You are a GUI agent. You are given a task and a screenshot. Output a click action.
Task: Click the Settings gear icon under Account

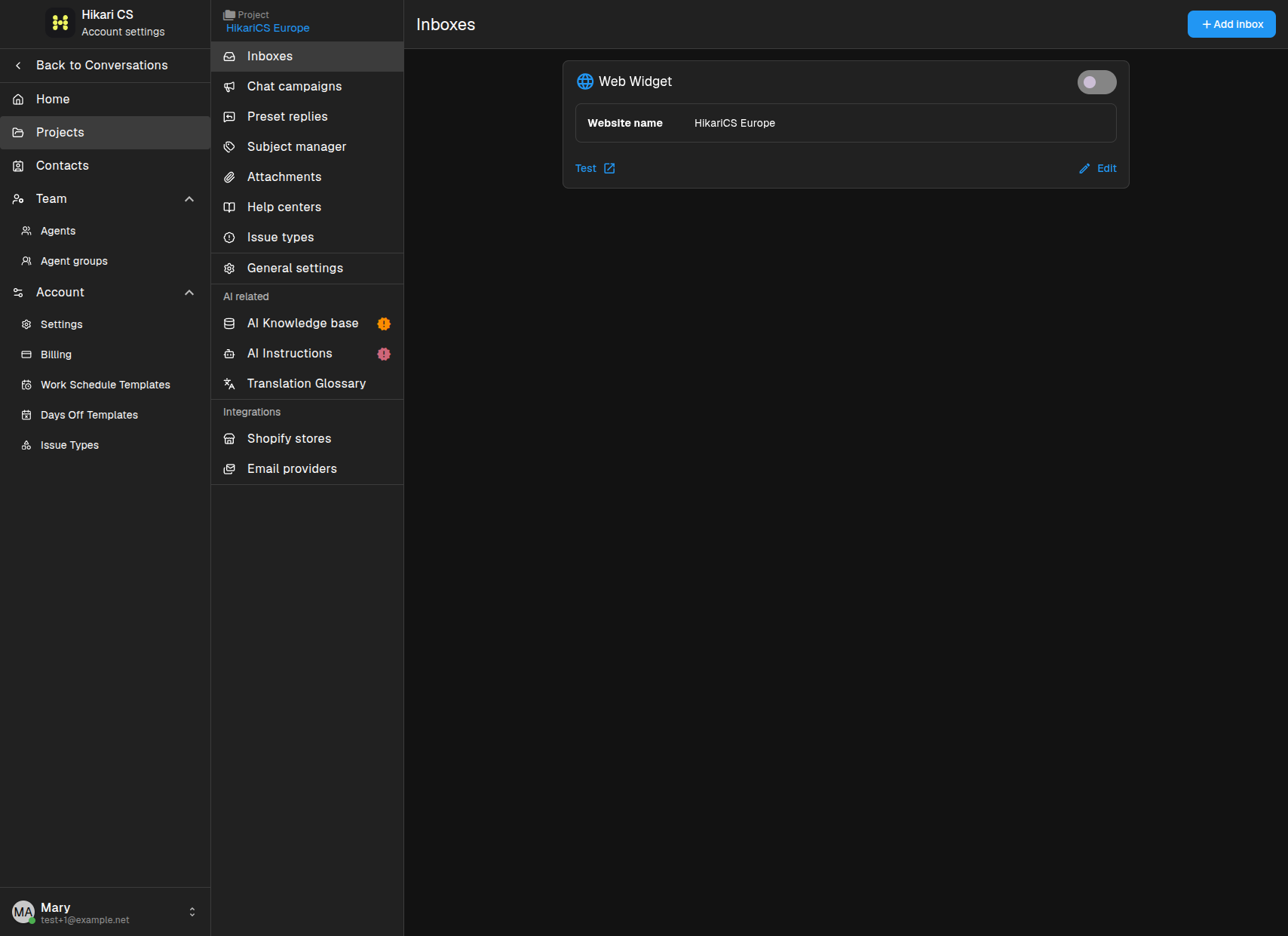coord(26,324)
